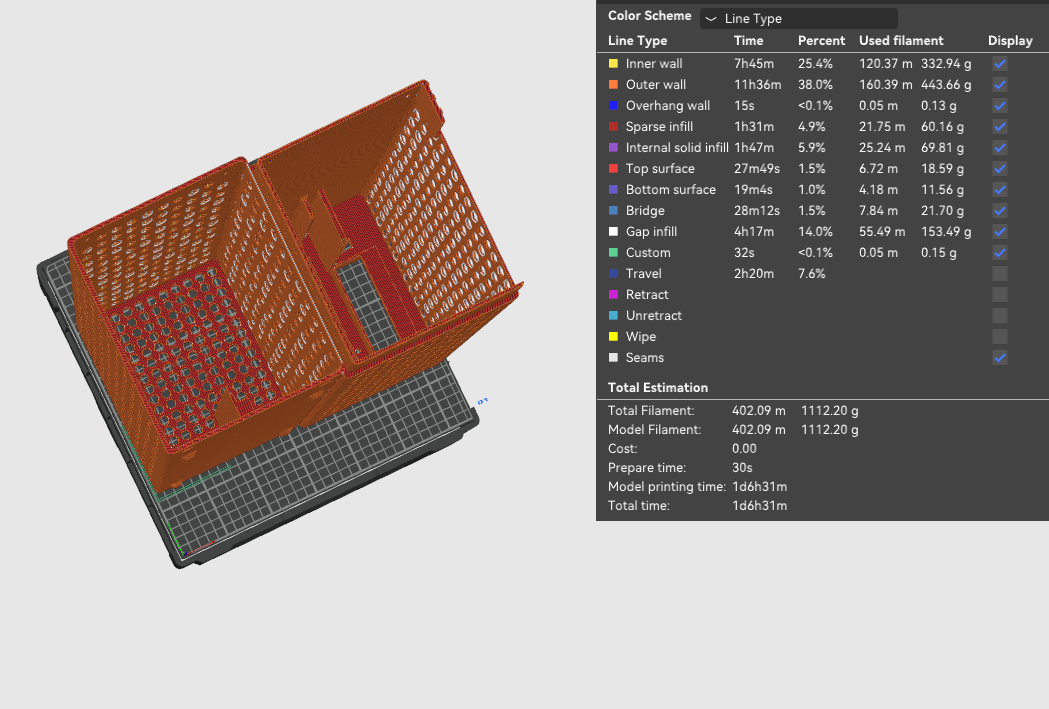1049x709 pixels.
Task: Click the green Custom color swatch
Action: [x=613, y=252]
